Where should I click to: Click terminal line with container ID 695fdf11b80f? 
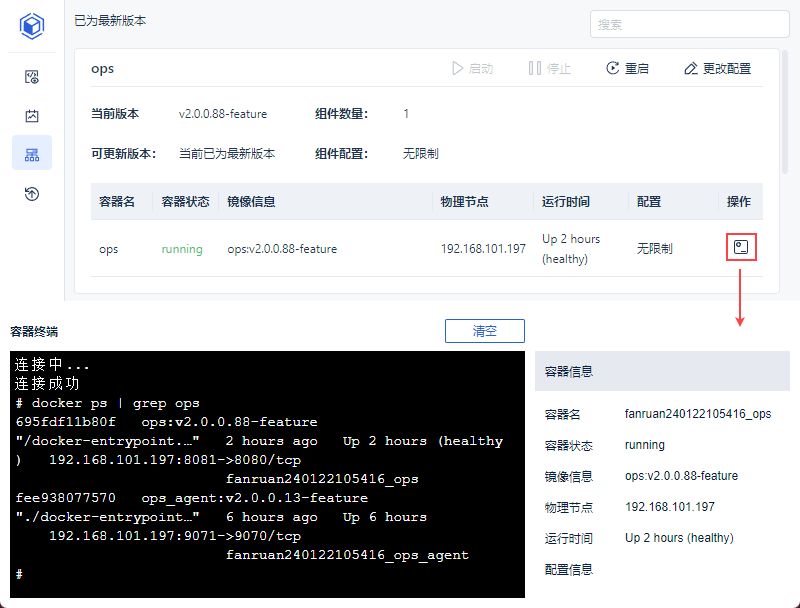coord(166,422)
